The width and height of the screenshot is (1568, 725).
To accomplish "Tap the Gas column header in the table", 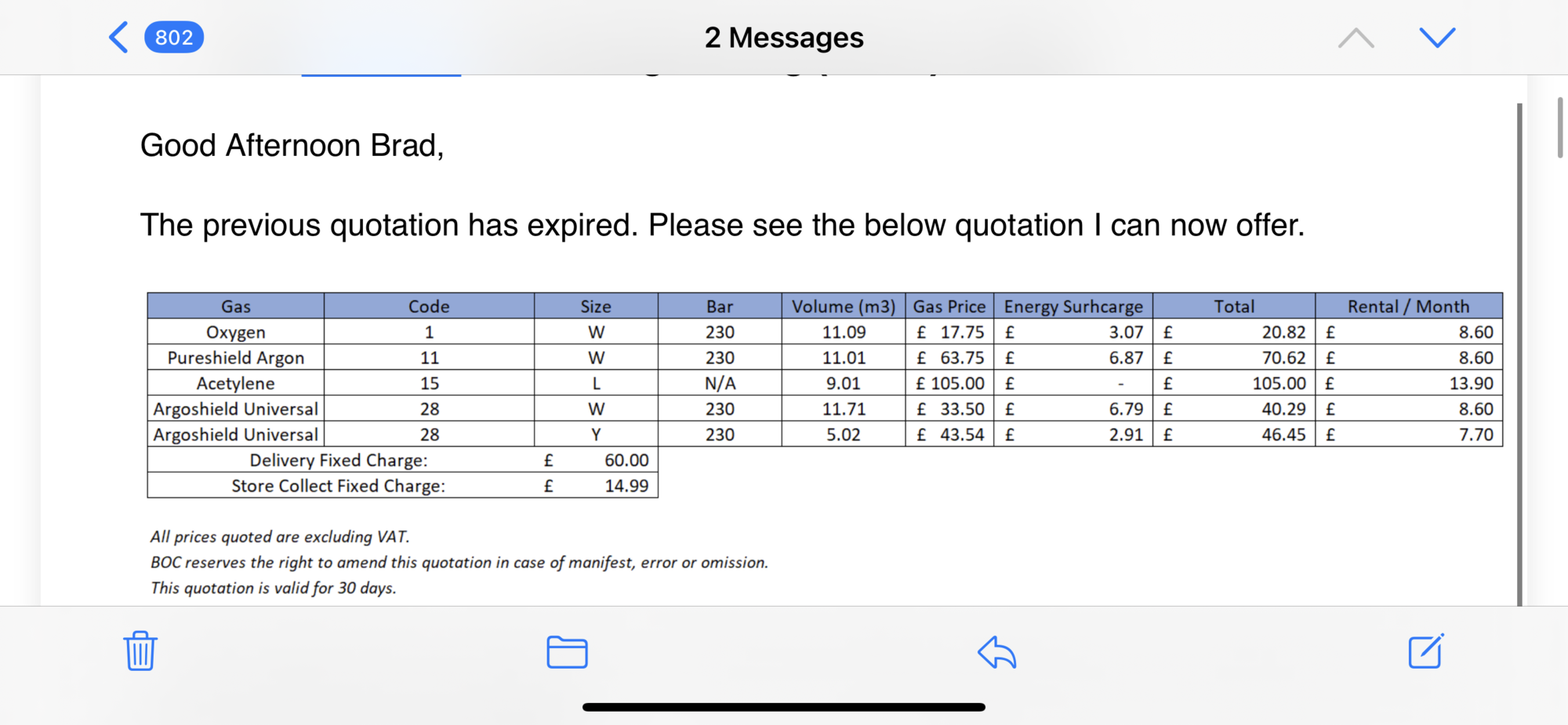I will point(235,306).
